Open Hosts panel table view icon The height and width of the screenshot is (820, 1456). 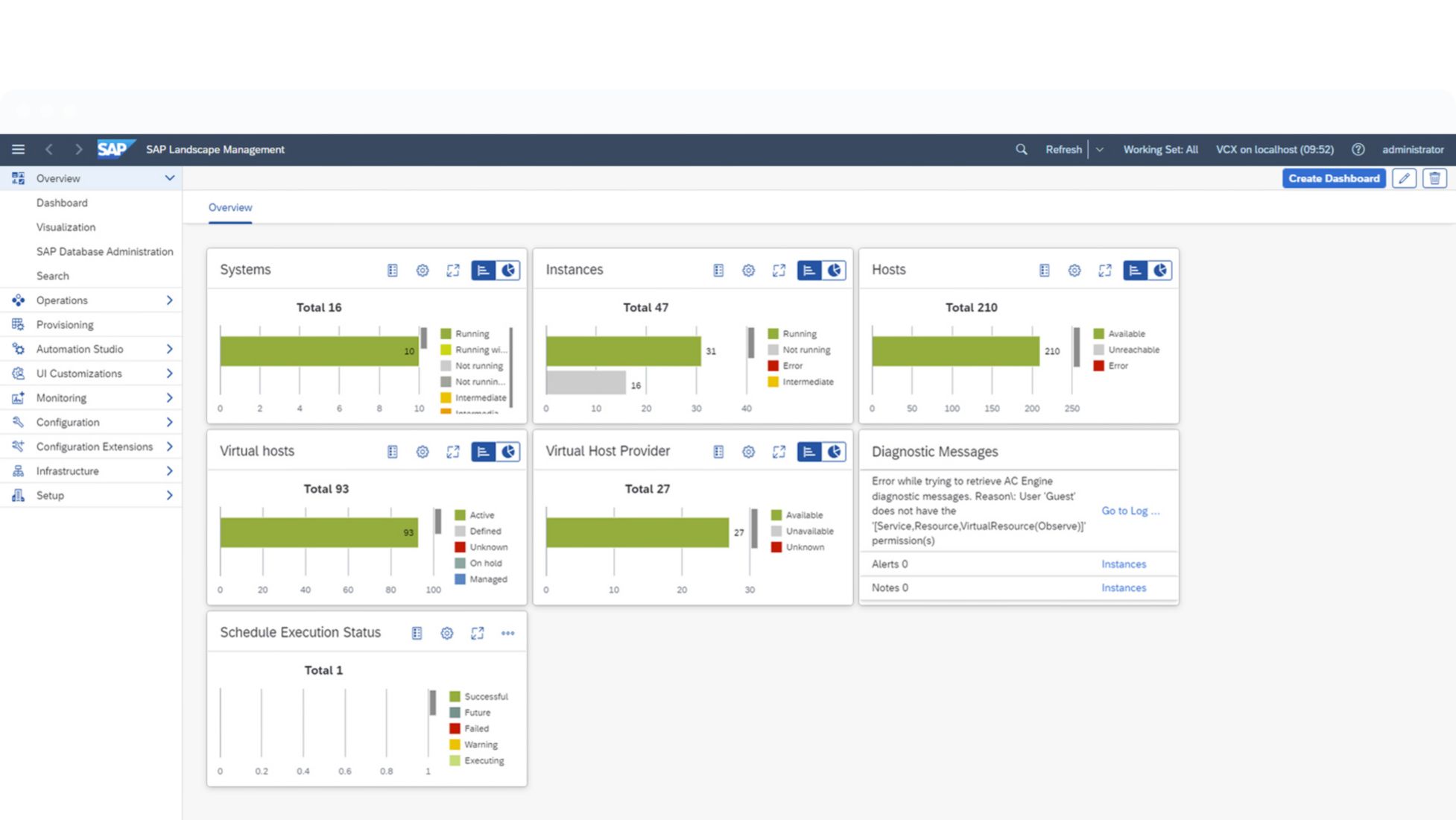[1044, 271]
